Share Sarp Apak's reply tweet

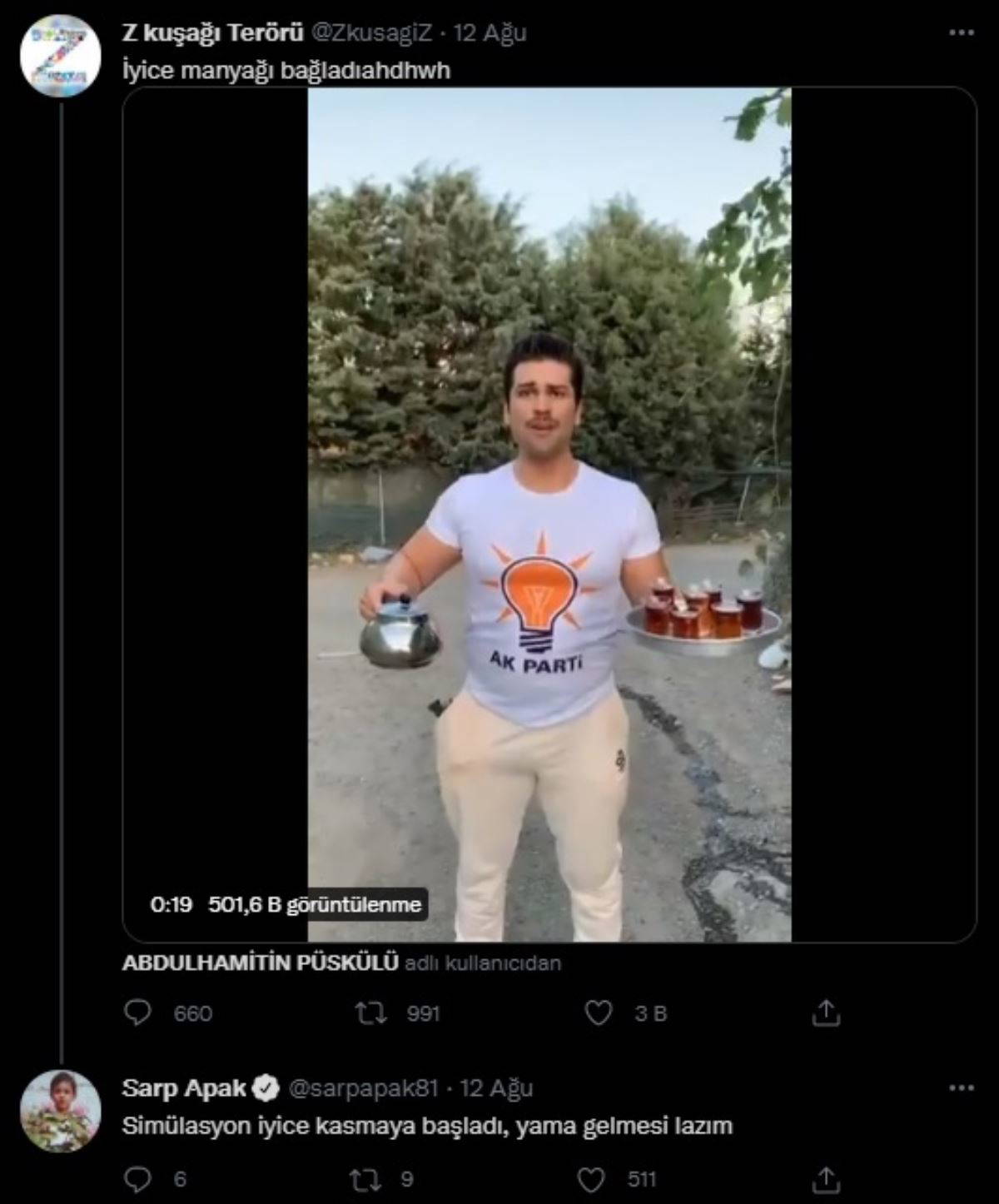point(825,1178)
